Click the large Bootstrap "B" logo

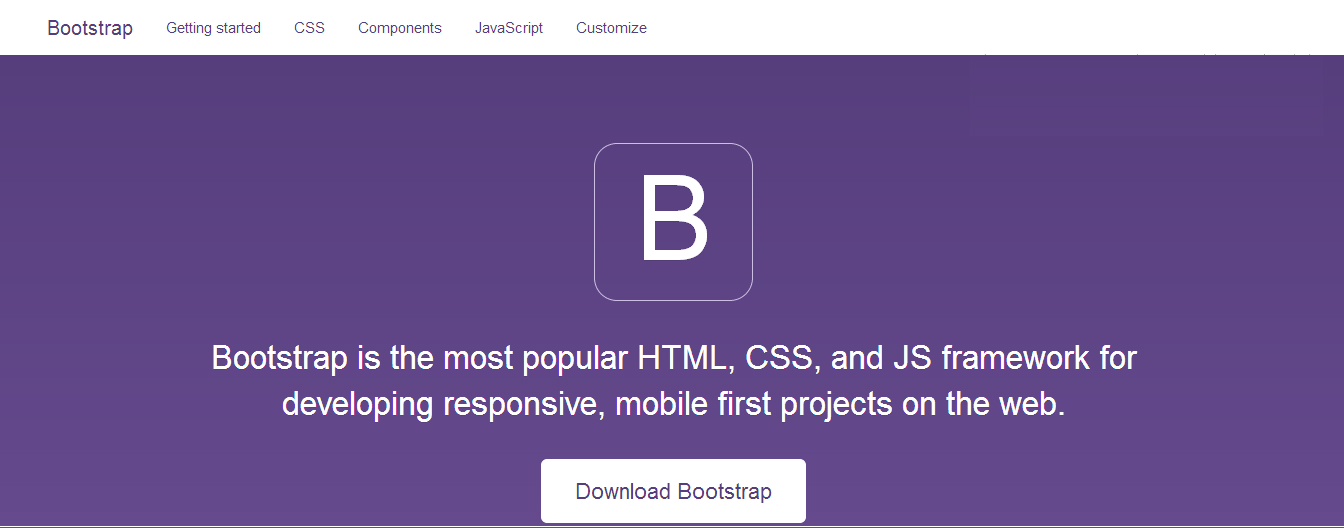pos(673,222)
